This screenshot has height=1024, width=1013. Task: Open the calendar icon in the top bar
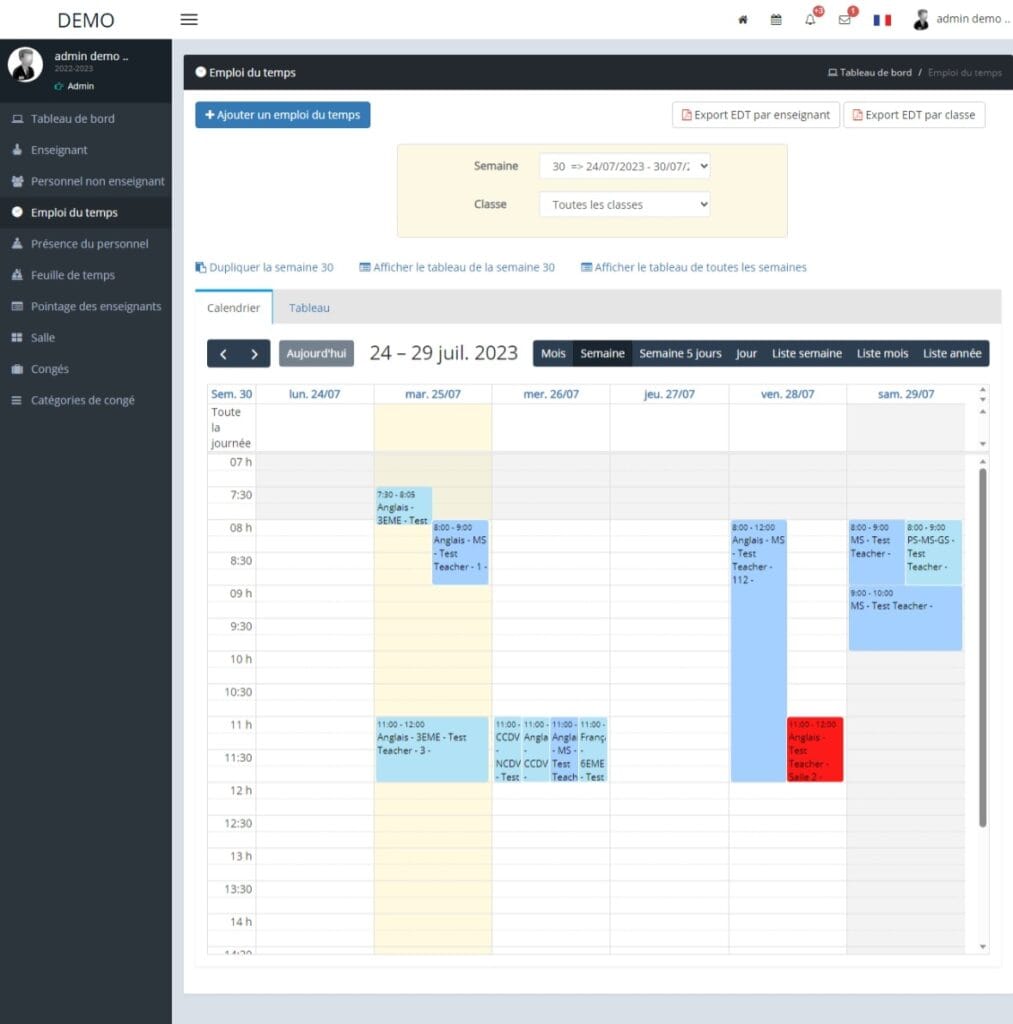point(776,18)
